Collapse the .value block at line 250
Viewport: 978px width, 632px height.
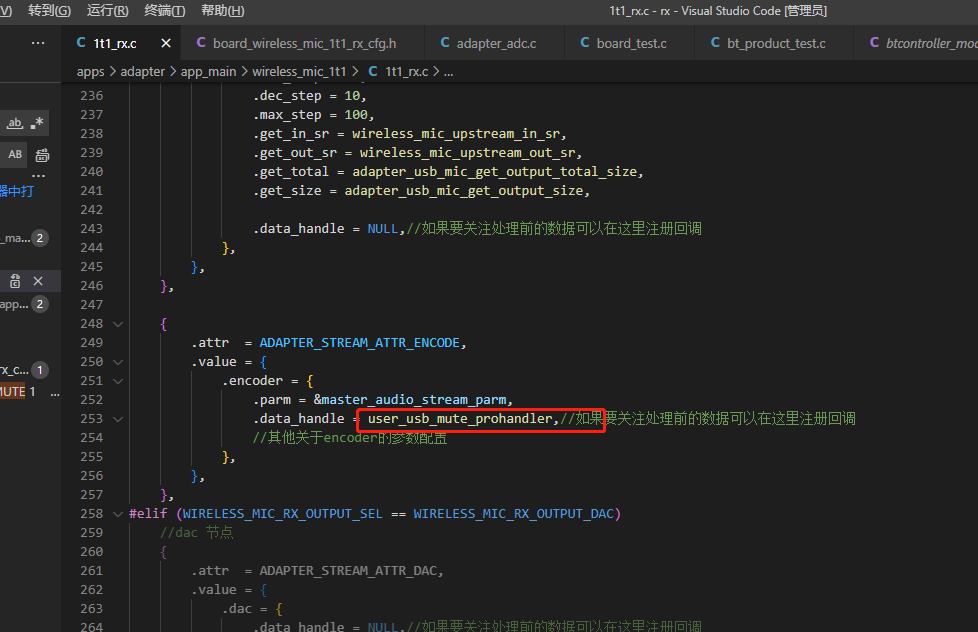(118, 362)
